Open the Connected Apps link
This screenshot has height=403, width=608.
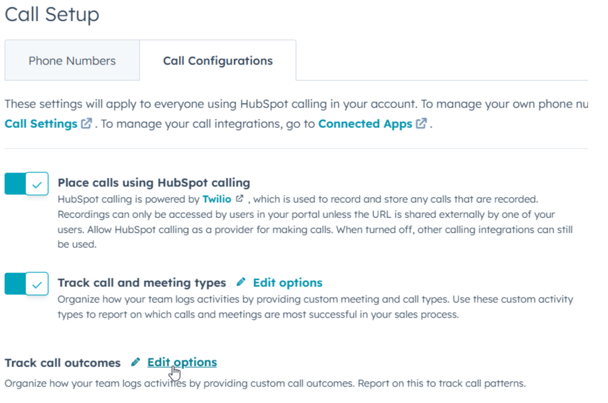click(x=365, y=124)
